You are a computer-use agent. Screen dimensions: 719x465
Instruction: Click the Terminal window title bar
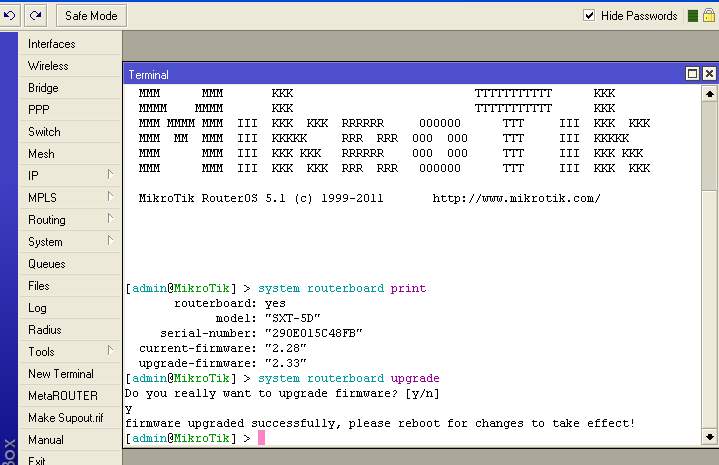(404, 74)
